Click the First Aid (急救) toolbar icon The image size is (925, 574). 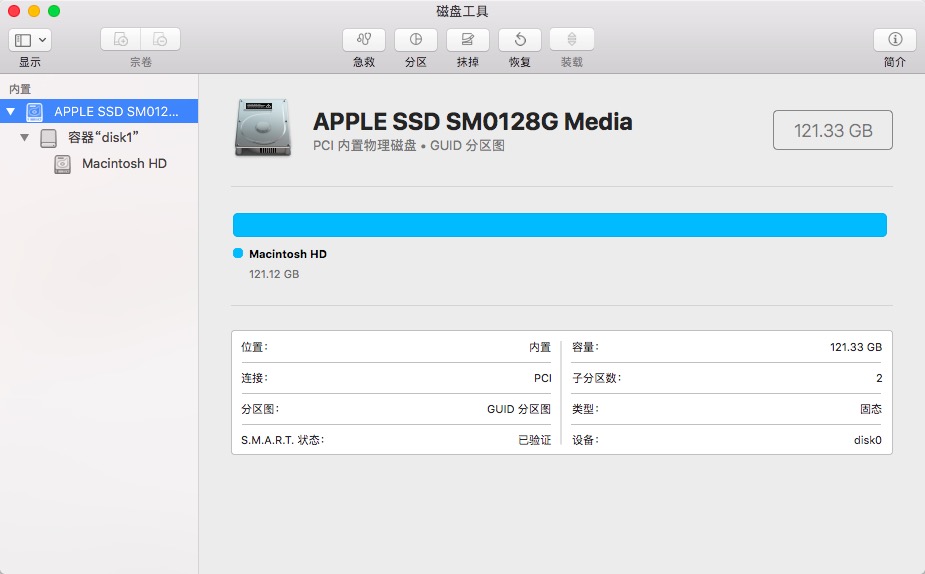tap(364, 40)
